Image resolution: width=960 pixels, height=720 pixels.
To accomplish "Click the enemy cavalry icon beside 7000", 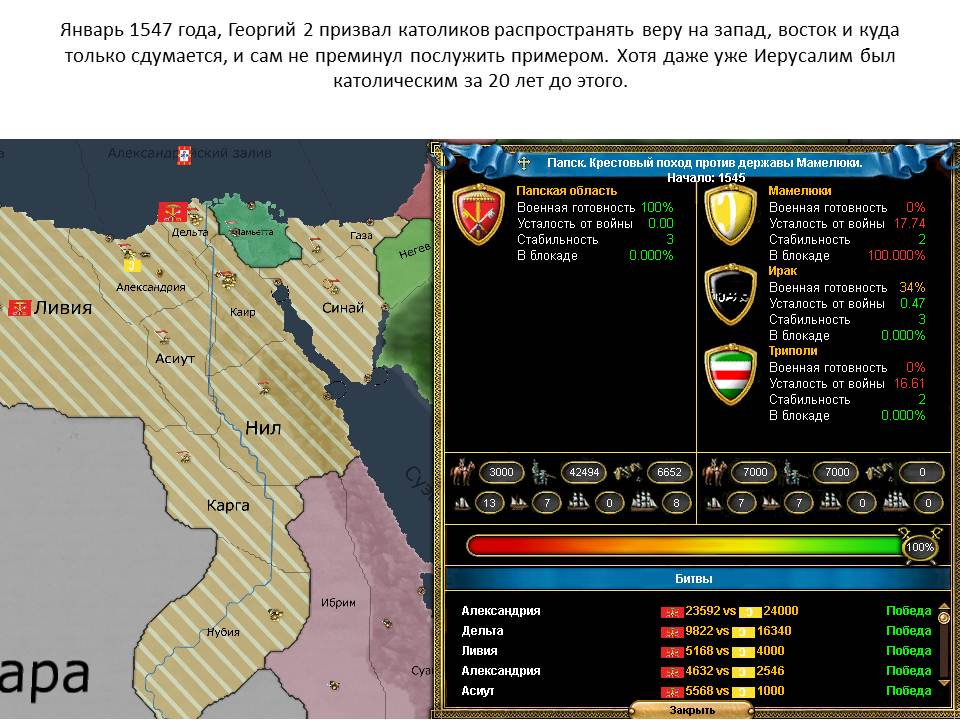I will pyautogui.click(x=714, y=472).
